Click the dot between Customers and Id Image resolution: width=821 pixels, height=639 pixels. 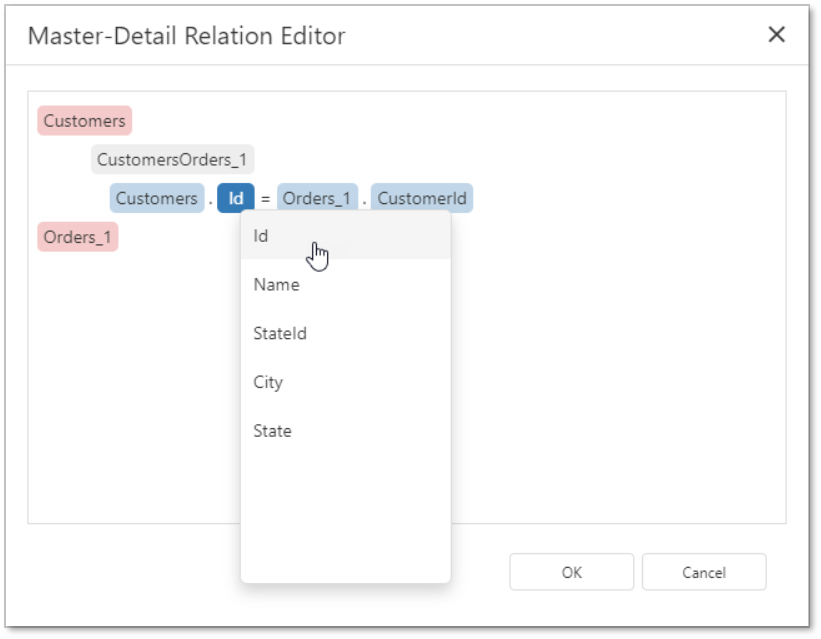(x=210, y=199)
